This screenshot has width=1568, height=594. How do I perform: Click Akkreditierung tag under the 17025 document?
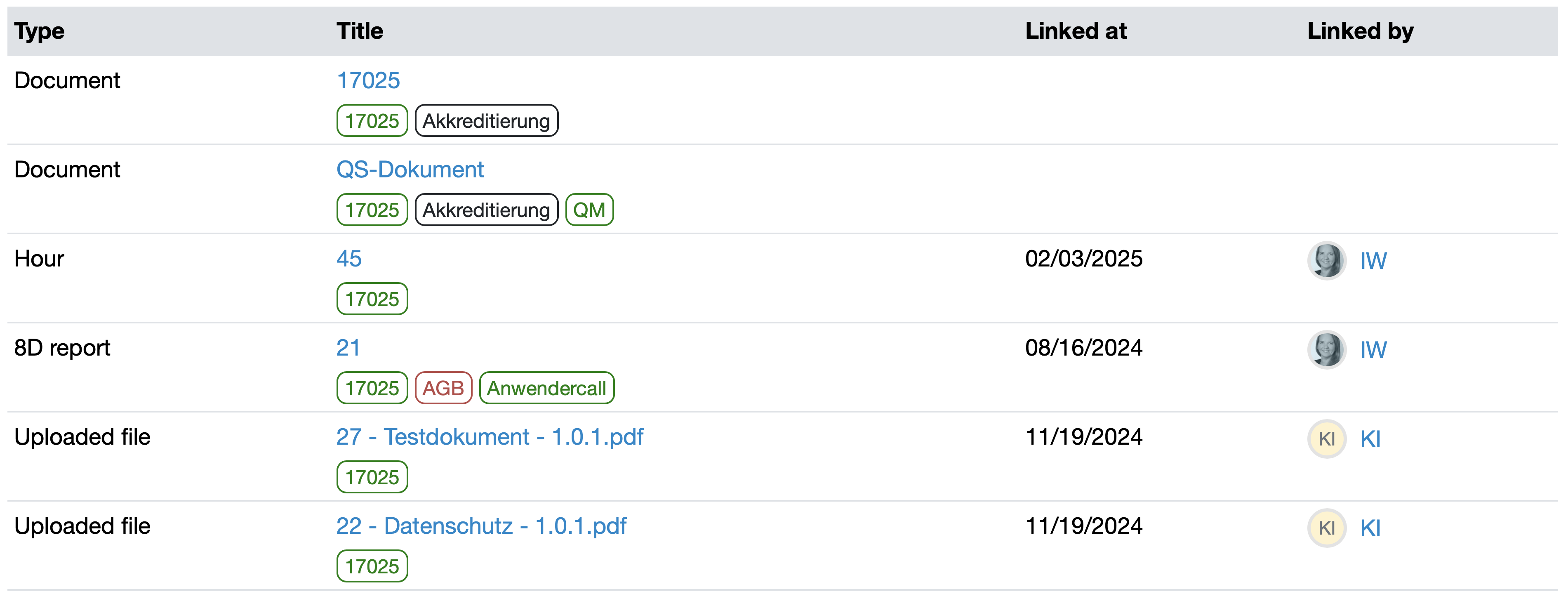[x=486, y=121]
